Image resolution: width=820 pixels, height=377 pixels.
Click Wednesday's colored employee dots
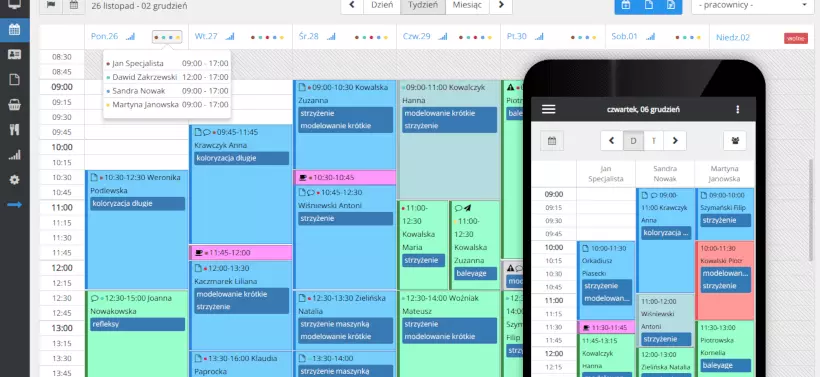(x=371, y=37)
